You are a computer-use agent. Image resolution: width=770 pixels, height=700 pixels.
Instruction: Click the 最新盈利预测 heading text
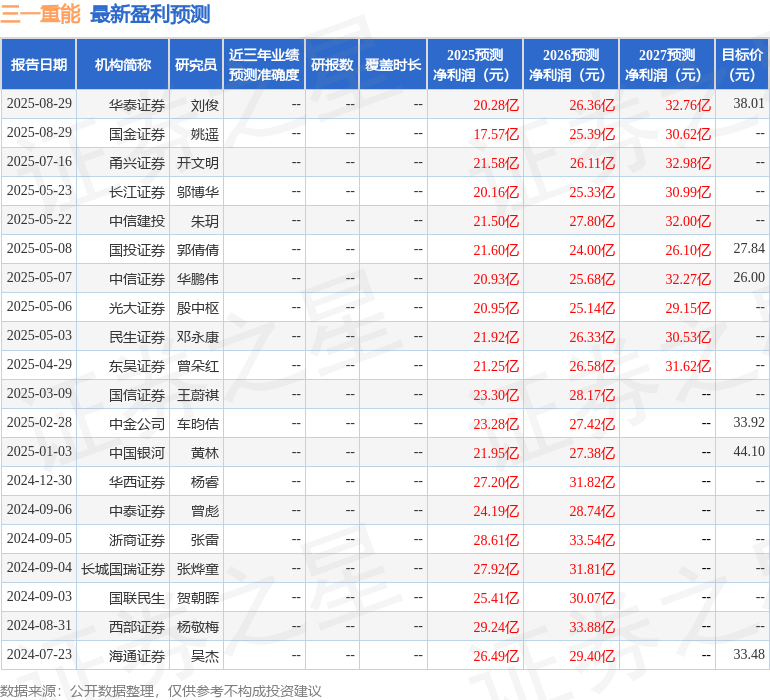150,14
